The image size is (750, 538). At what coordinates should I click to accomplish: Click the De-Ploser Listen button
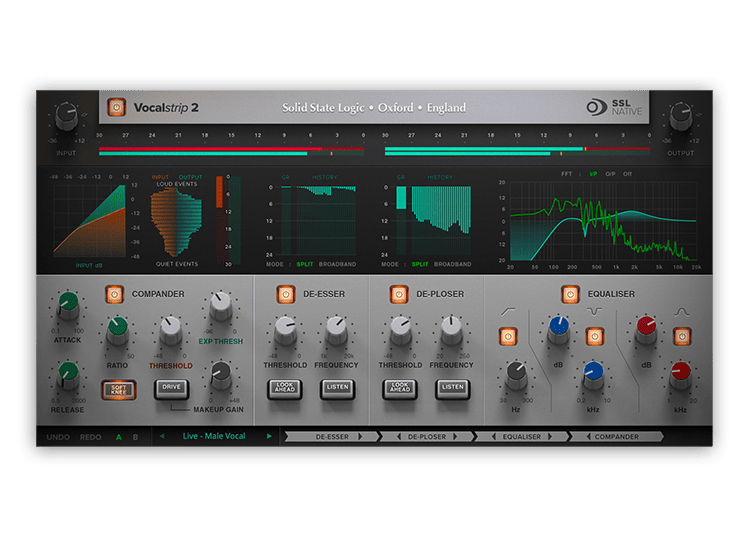point(452,389)
